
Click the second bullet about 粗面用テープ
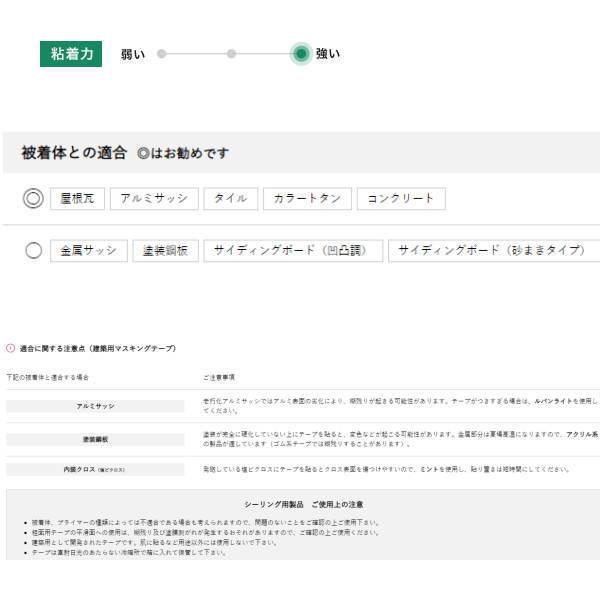(x=206, y=532)
